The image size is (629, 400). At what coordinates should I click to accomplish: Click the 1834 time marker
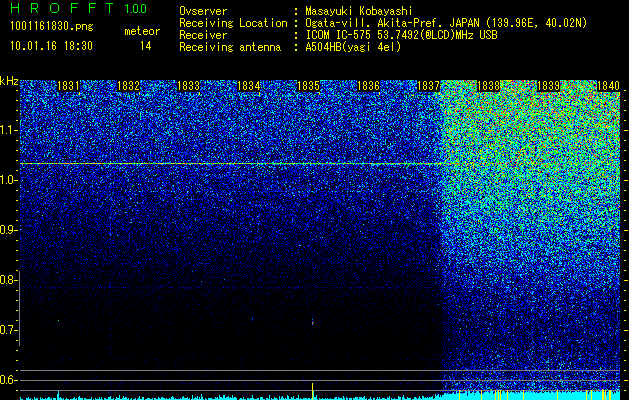click(249, 86)
